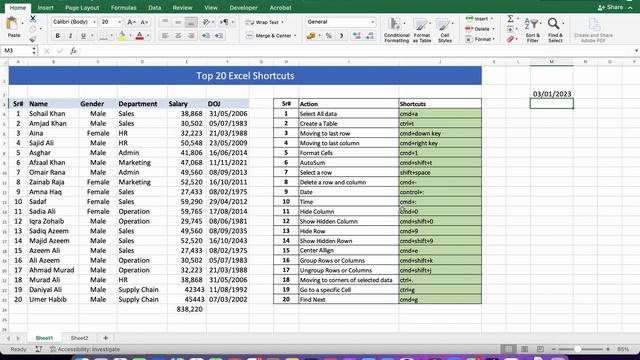Viewport: 640px width, 360px height.
Task: Click the Format Painter brush icon
Action: (33, 39)
